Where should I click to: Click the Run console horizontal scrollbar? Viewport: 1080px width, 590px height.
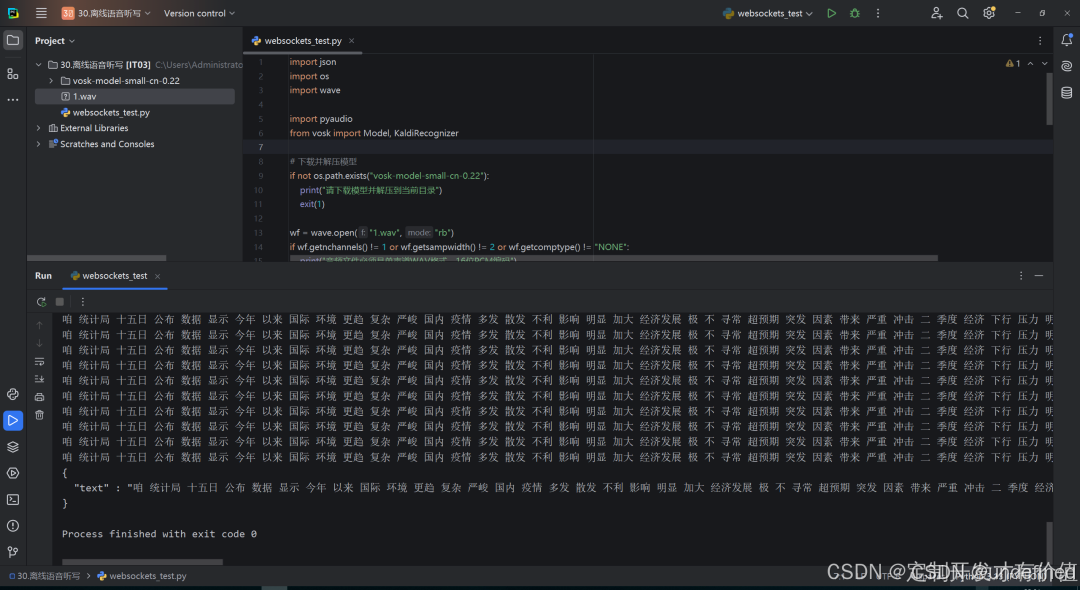click(142, 562)
